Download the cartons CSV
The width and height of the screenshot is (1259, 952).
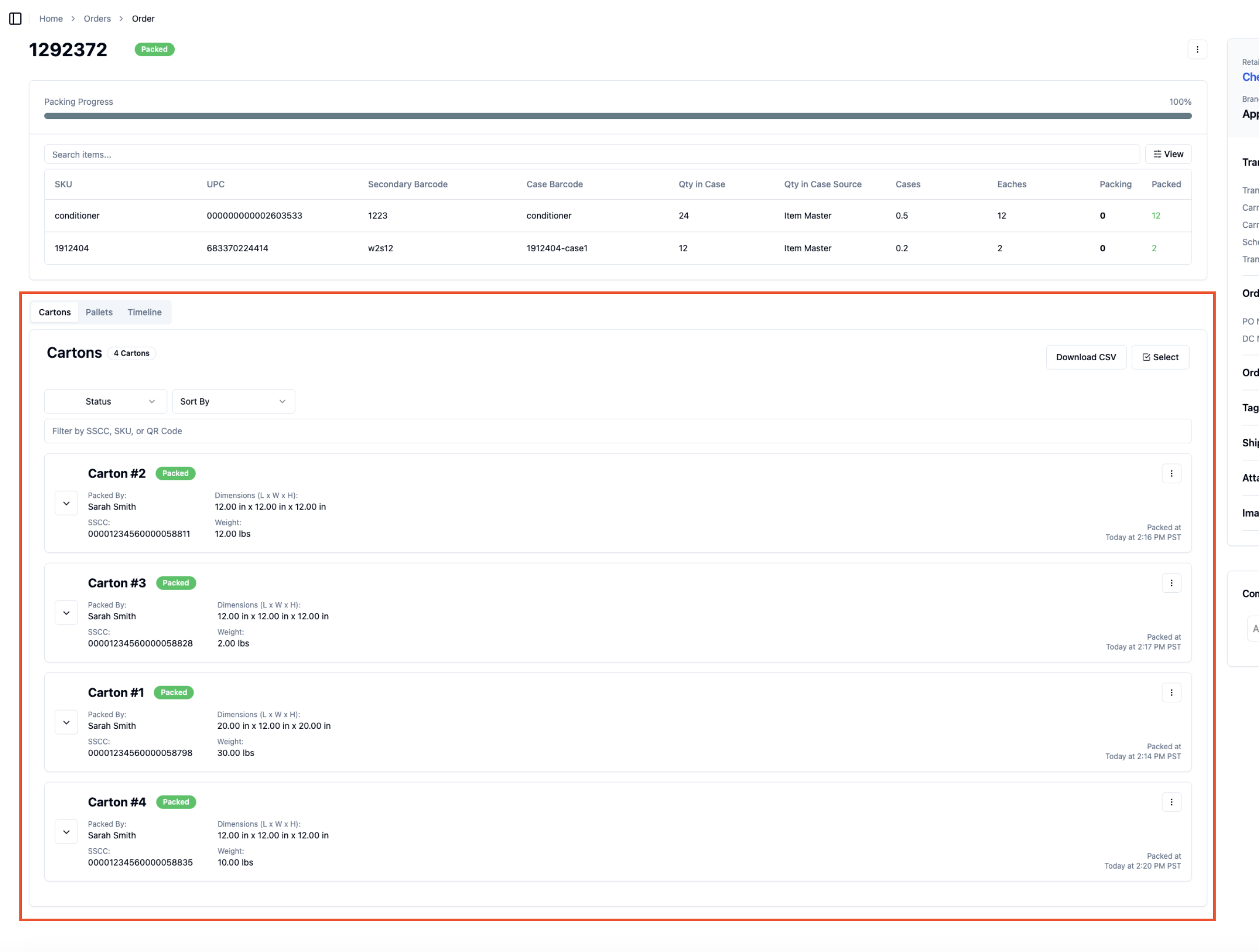point(1085,357)
